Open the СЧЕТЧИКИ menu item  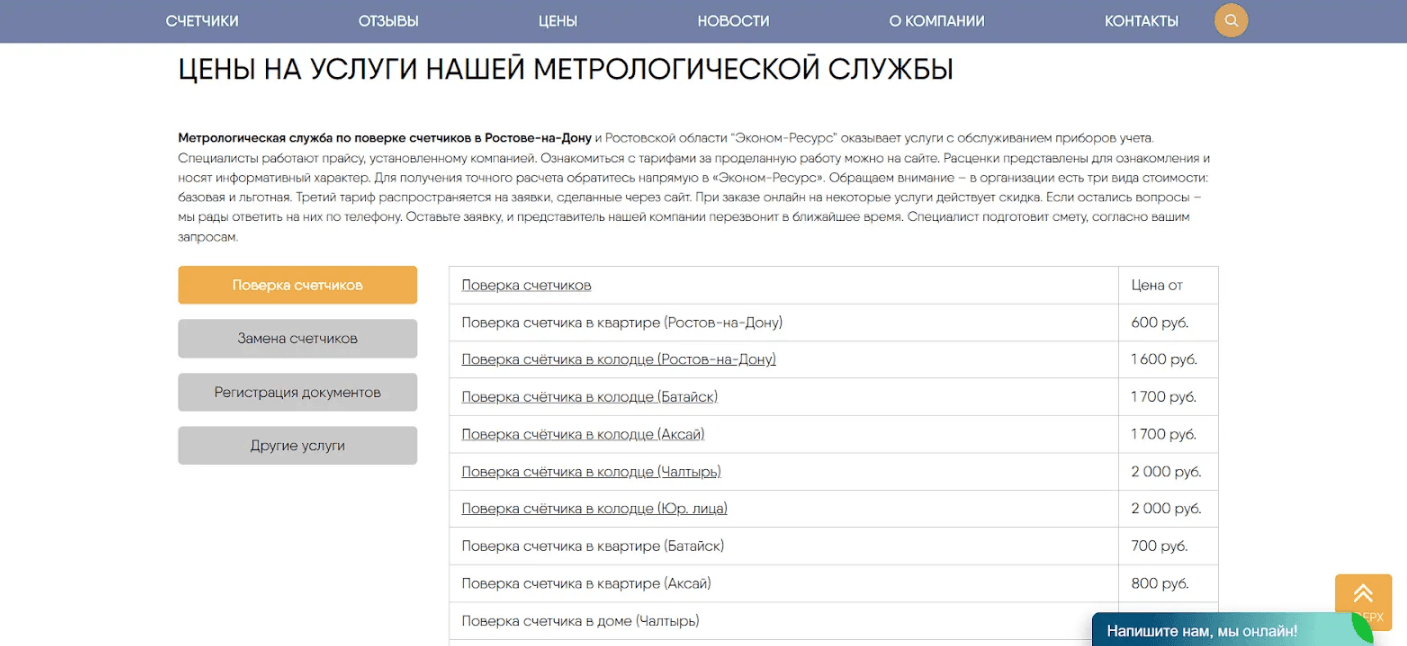202,21
